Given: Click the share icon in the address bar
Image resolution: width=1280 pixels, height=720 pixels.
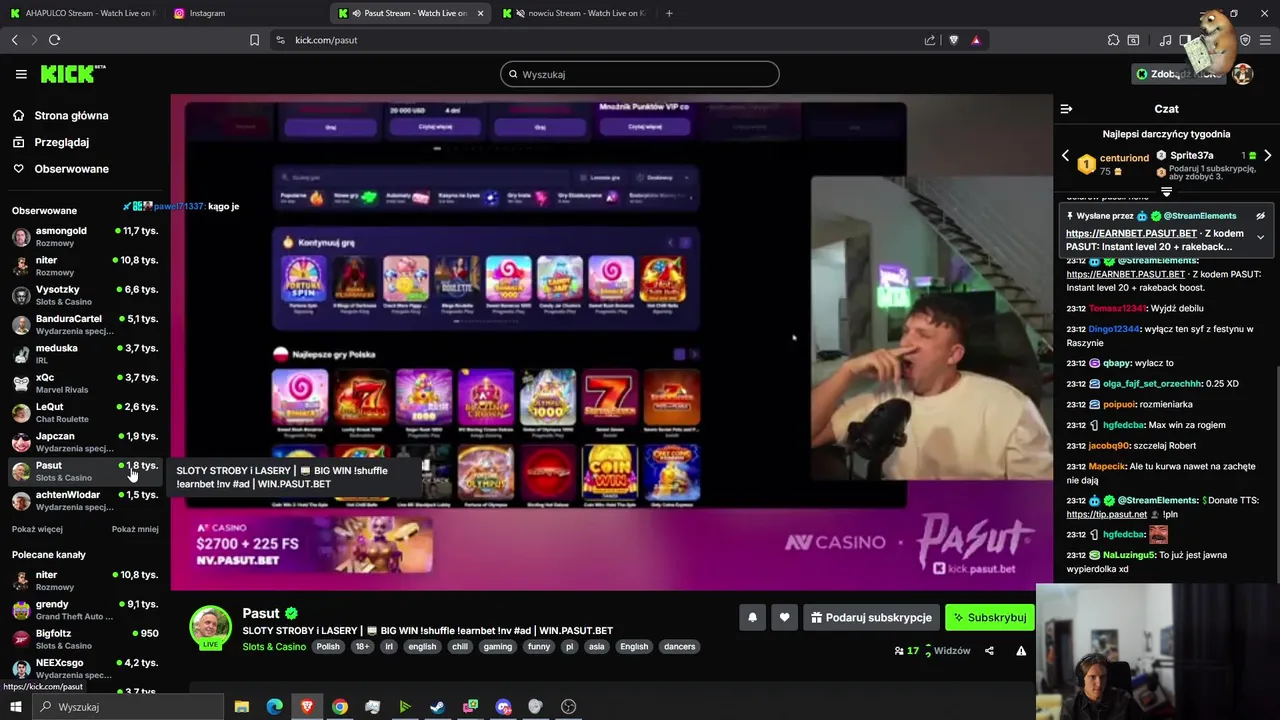Looking at the screenshot, I should [930, 40].
